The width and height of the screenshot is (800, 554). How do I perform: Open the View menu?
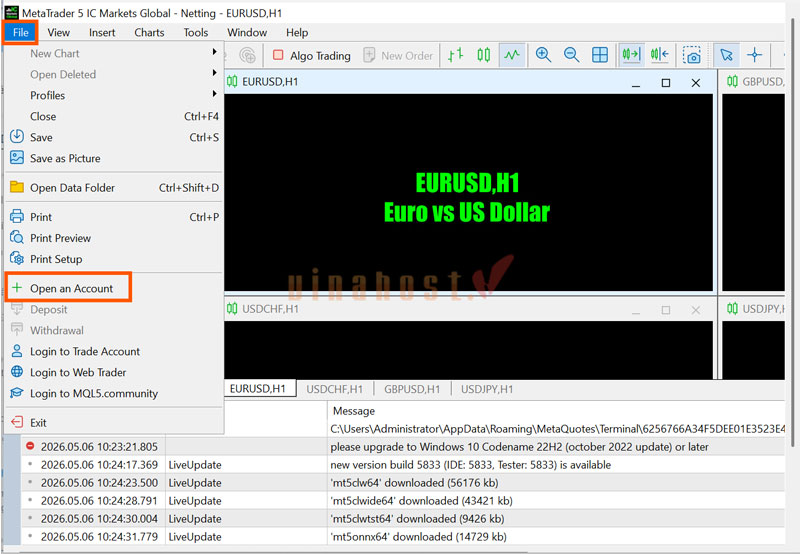pyautogui.click(x=58, y=33)
